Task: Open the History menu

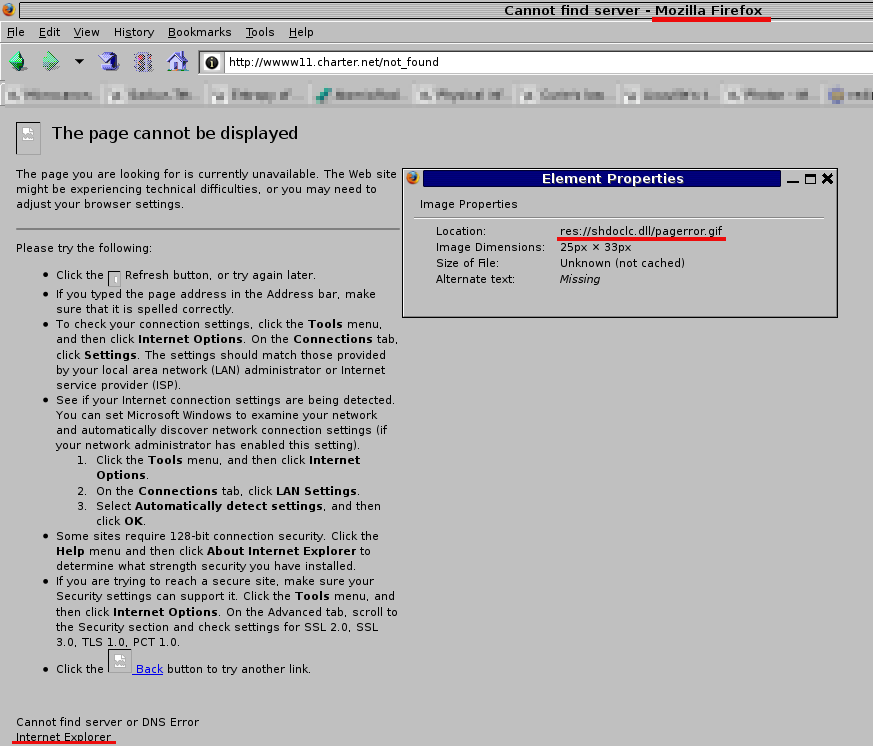Action: (x=134, y=32)
